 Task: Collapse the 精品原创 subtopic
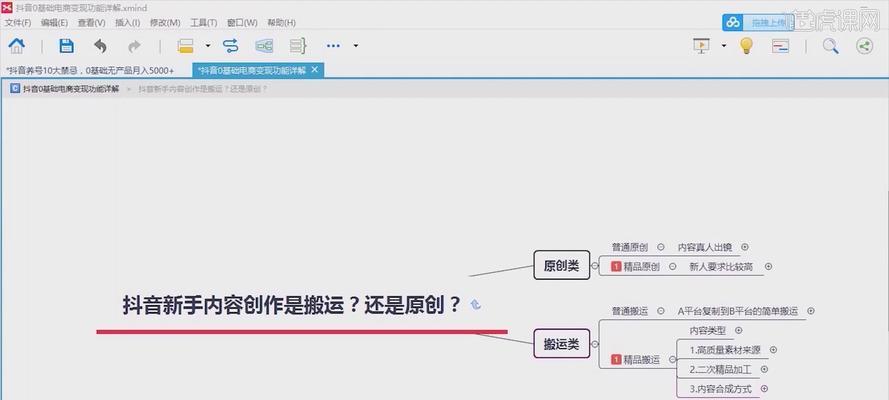point(672,266)
